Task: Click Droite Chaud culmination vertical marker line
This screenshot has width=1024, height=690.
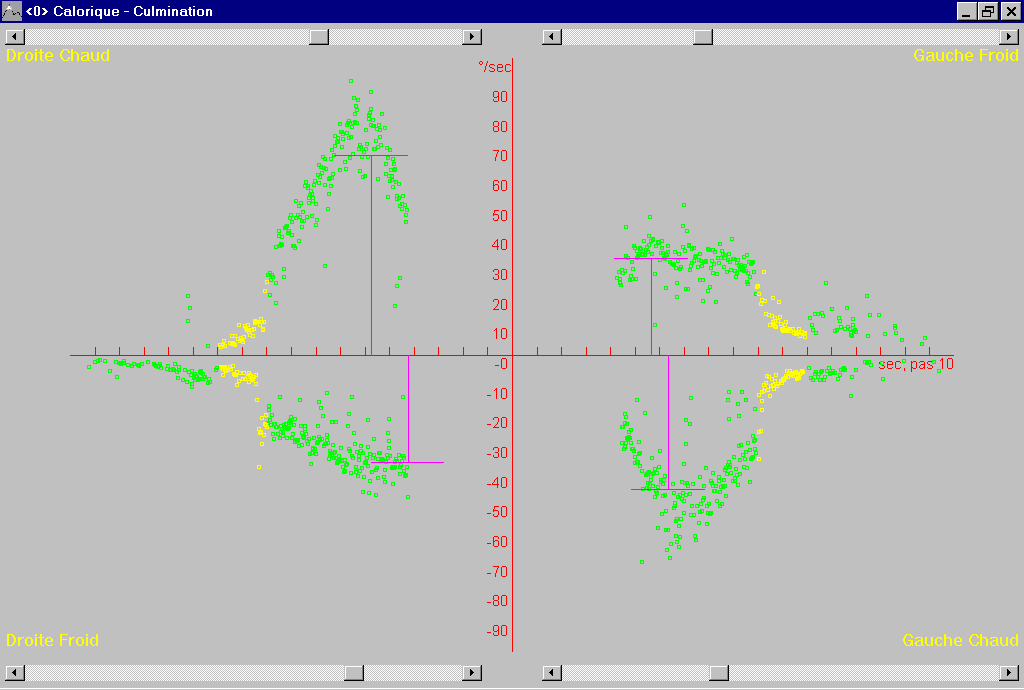Action: click(x=372, y=255)
